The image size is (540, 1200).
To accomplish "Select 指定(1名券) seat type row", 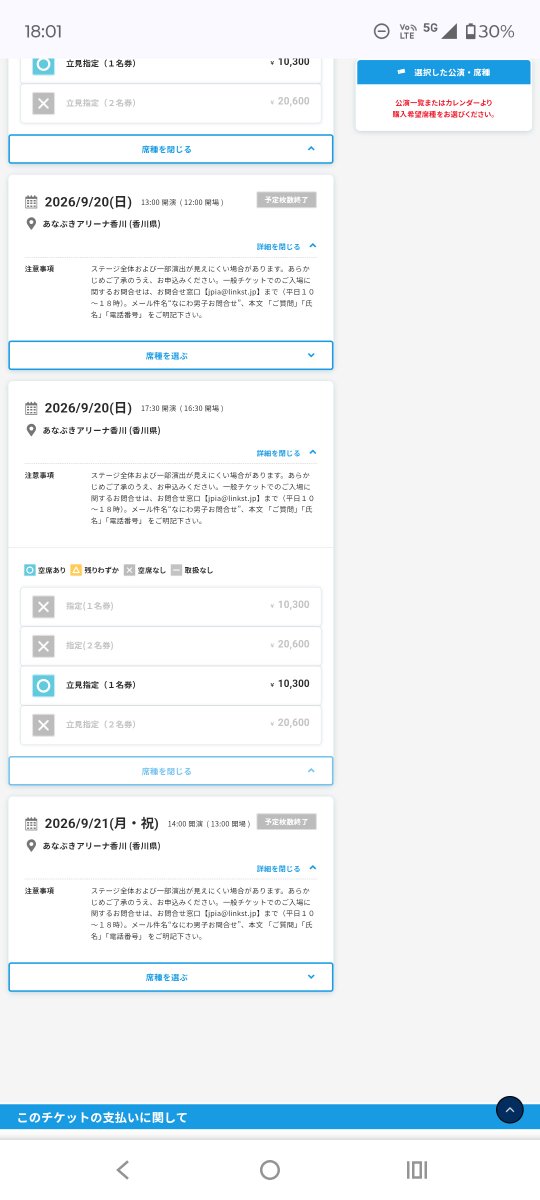I will [x=171, y=606].
